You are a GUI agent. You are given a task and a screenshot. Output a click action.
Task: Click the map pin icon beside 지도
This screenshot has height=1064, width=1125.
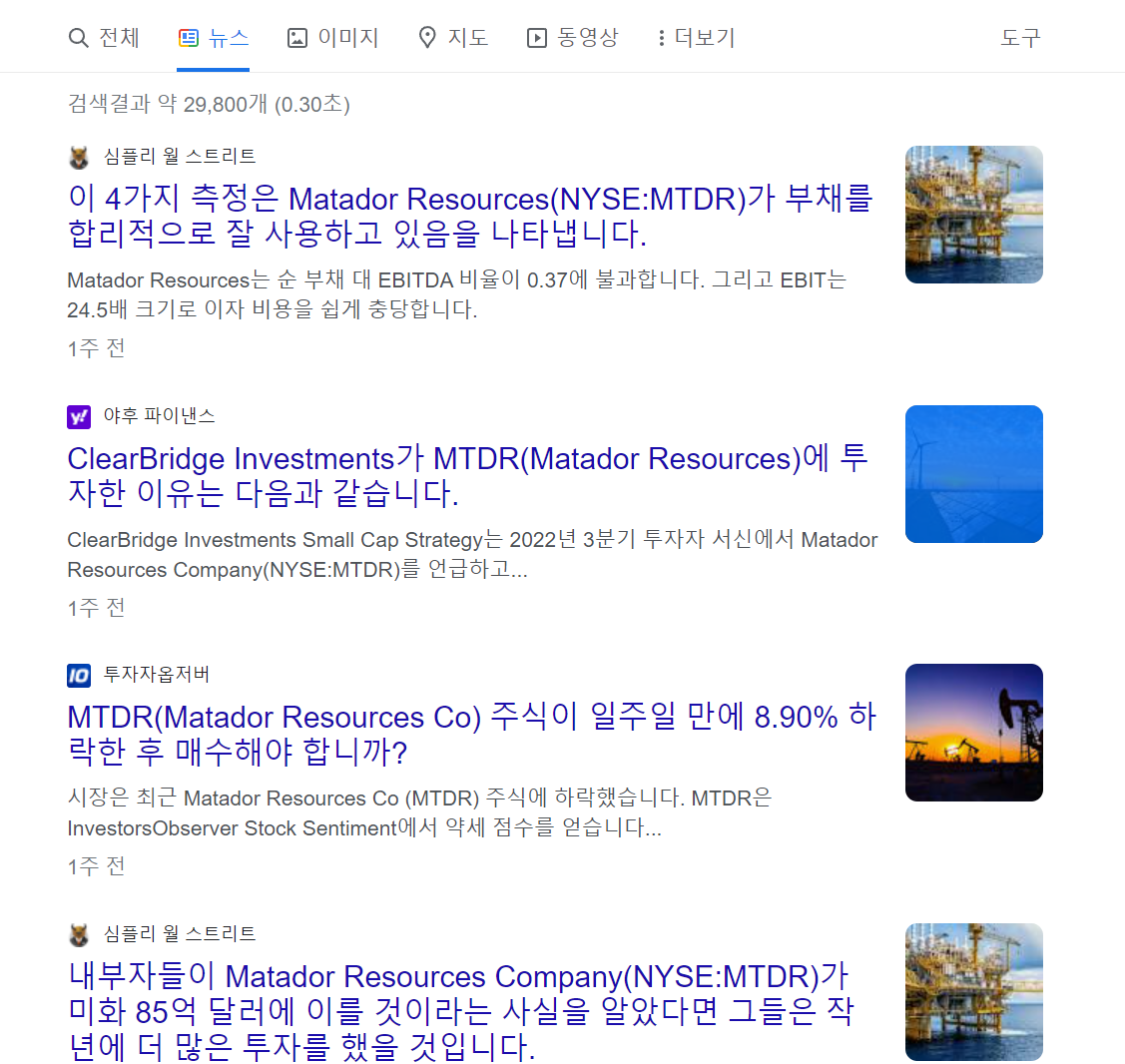(427, 37)
